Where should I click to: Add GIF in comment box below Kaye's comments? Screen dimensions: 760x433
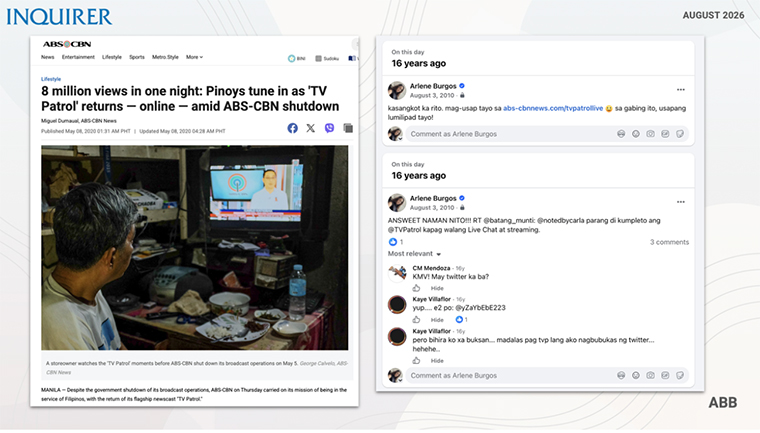click(665, 375)
